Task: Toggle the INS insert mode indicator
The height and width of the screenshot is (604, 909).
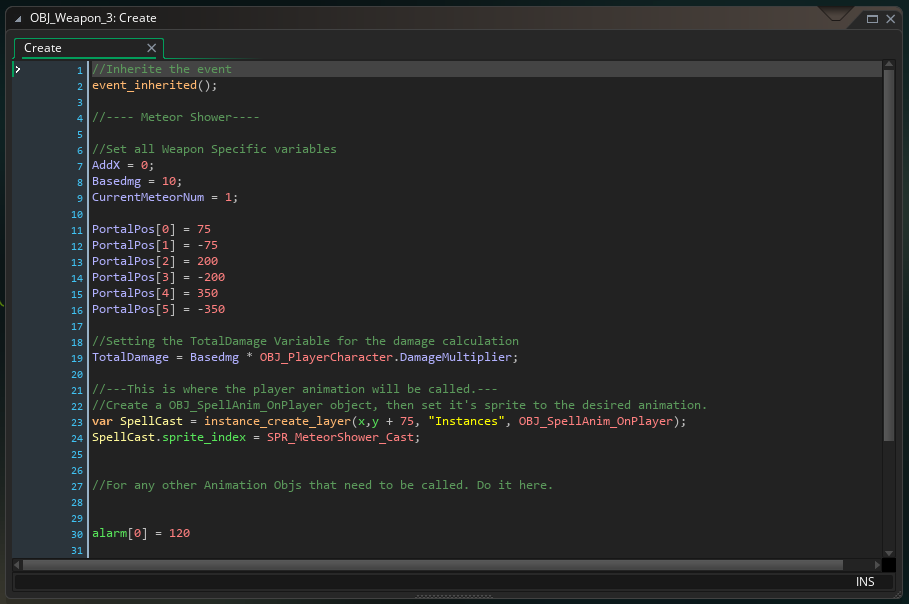Action: coord(864,582)
